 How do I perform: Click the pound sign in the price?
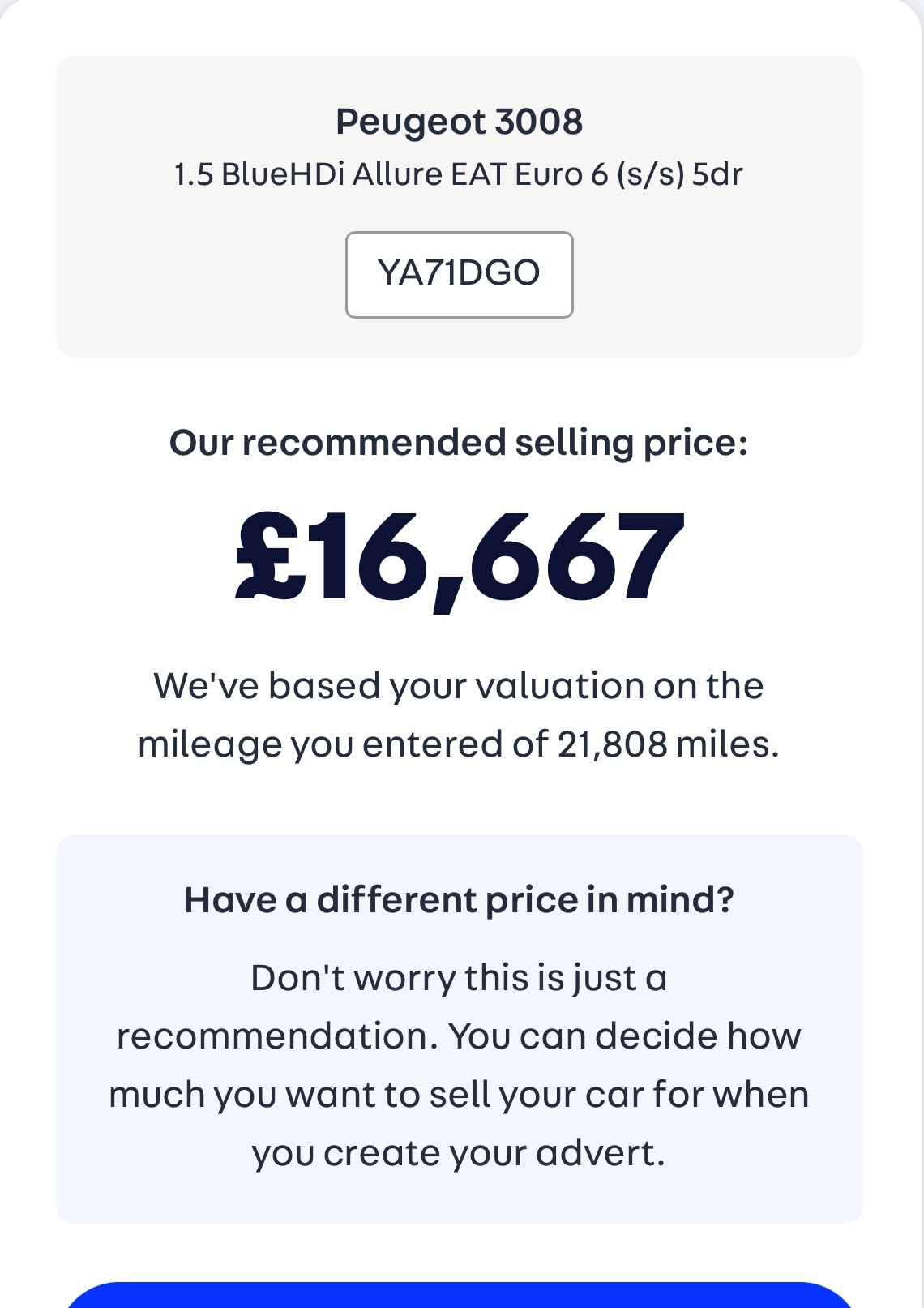coord(271,558)
